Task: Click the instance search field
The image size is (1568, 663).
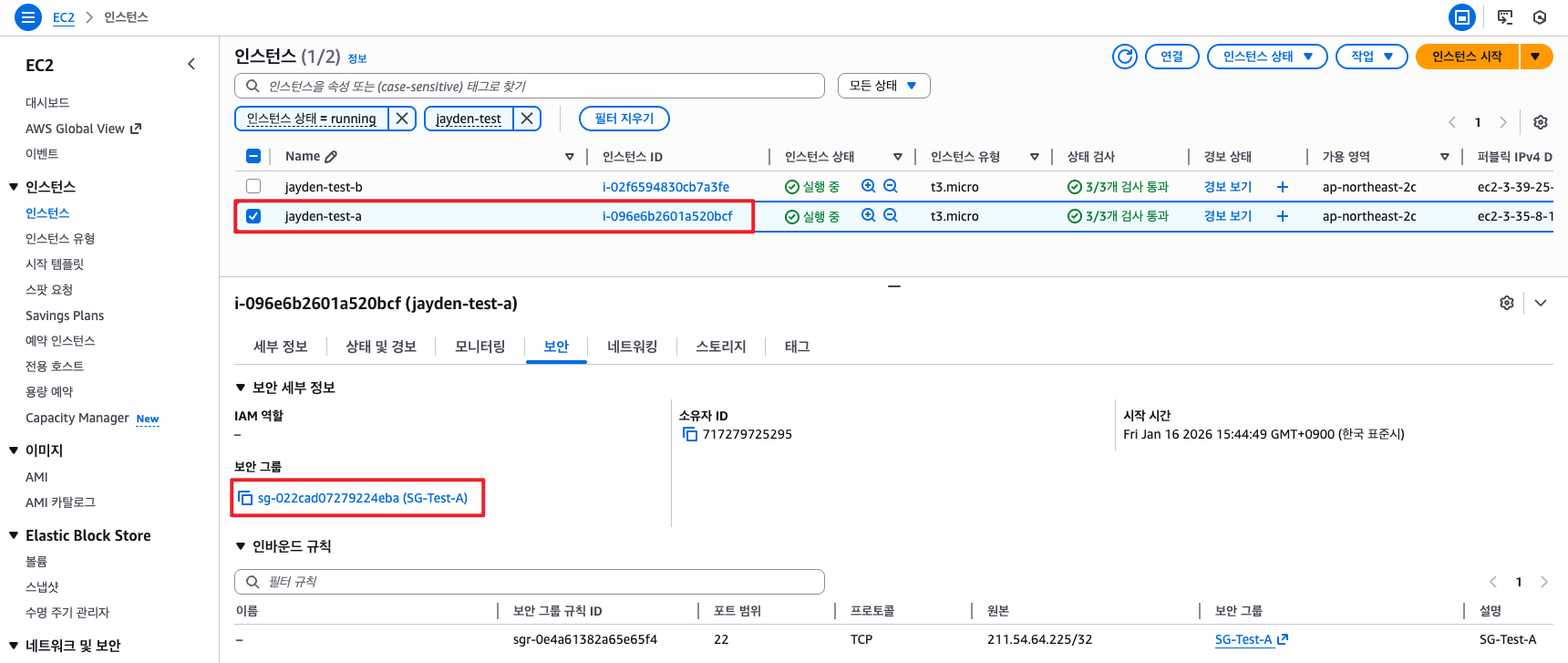Action: pyautogui.click(x=530, y=86)
